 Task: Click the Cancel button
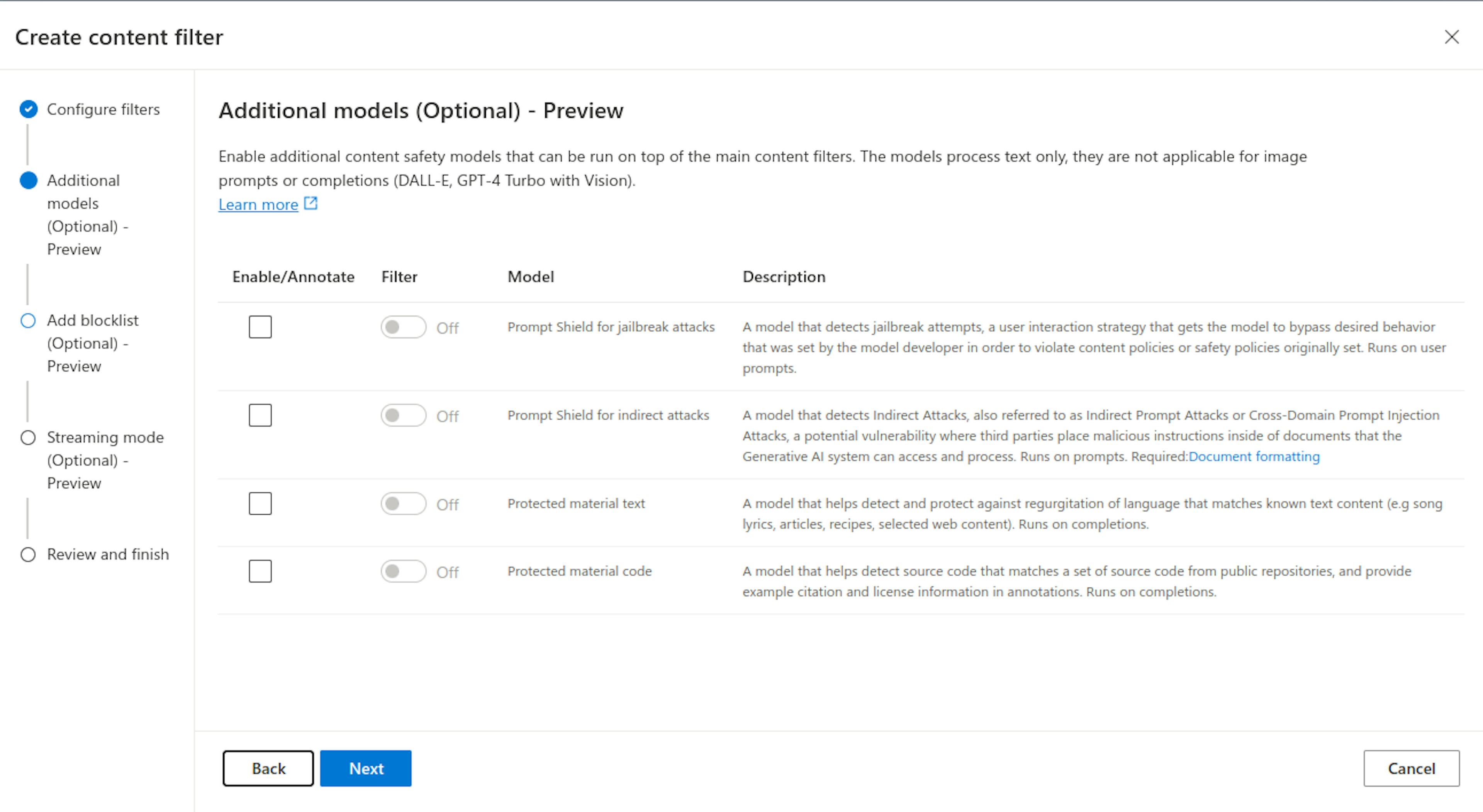[1411, 768]
